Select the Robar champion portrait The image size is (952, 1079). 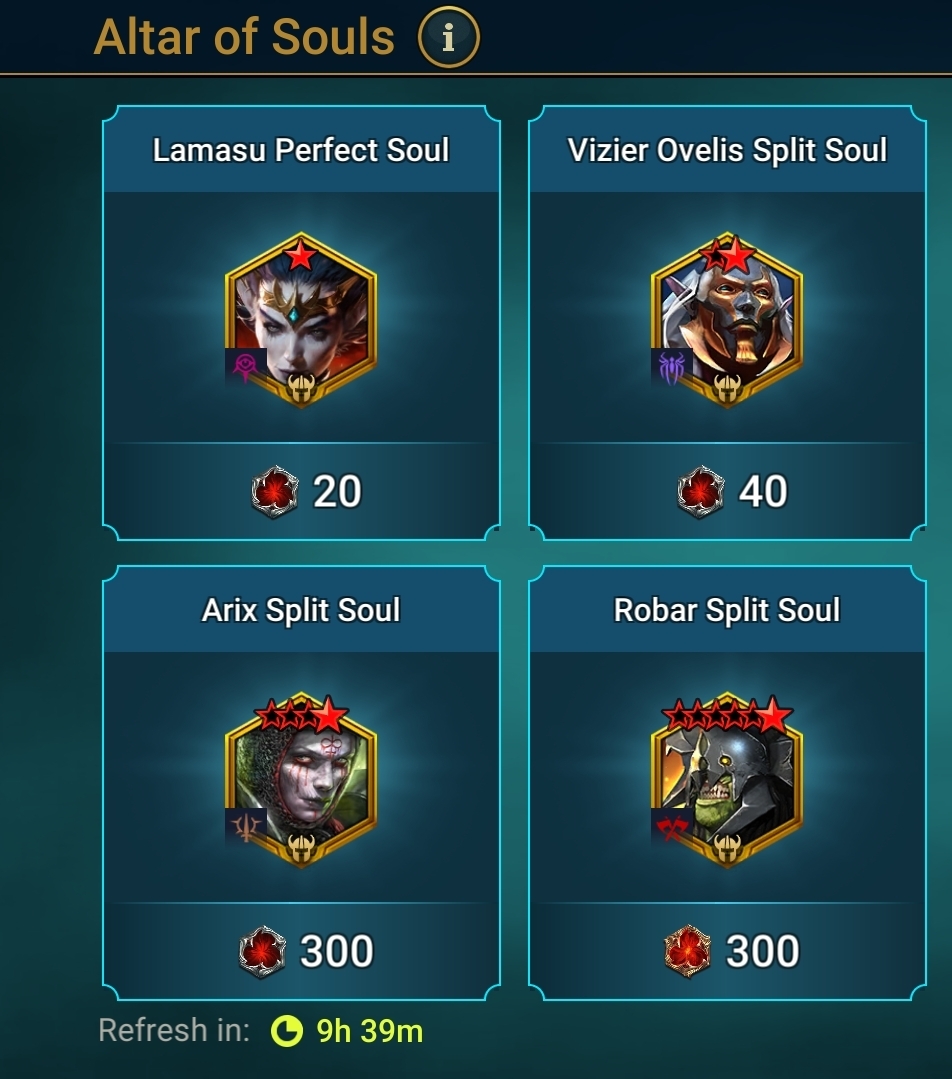point(727,780)
